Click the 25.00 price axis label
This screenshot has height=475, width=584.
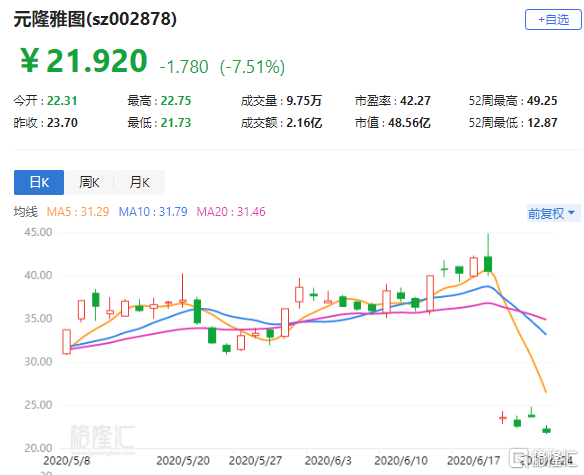tap(38, 405)
